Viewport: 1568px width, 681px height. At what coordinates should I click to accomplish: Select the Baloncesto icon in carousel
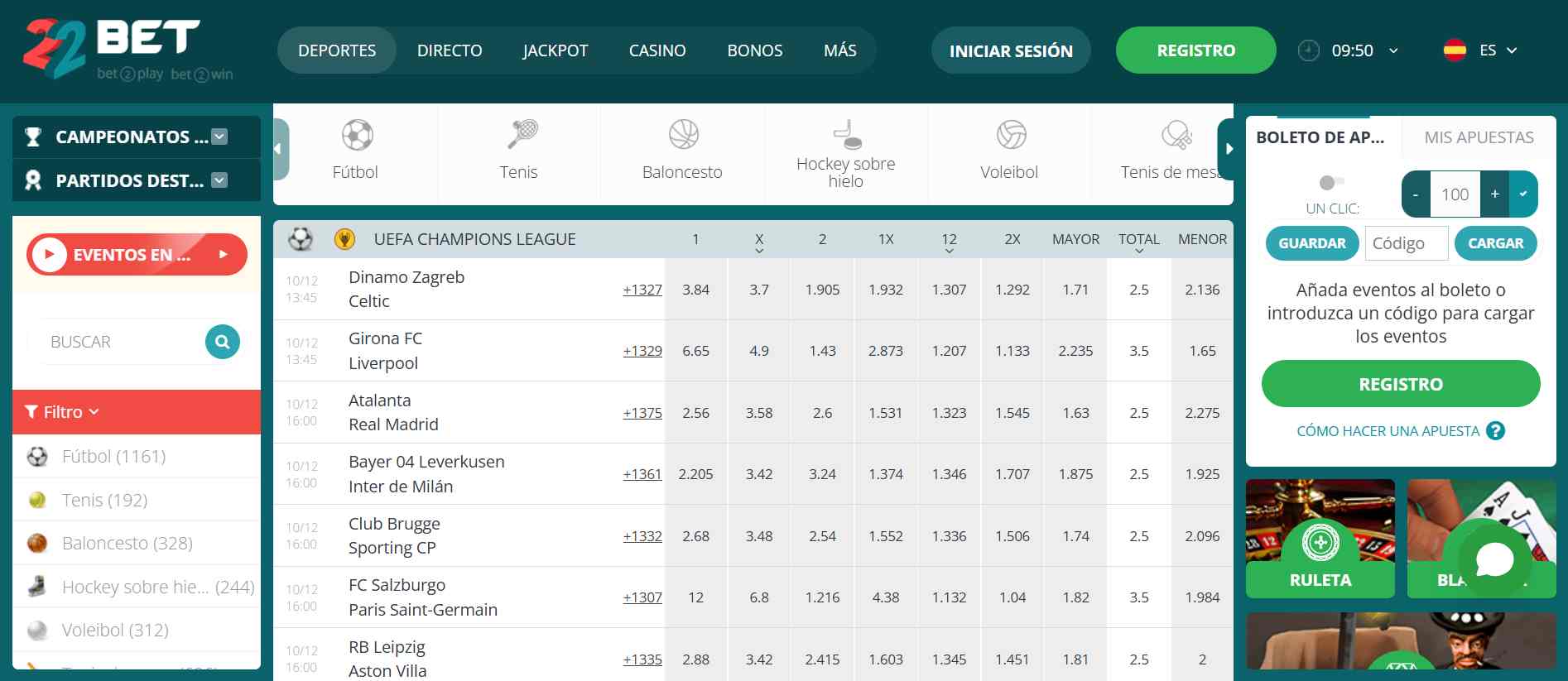(x=684, y=134)
